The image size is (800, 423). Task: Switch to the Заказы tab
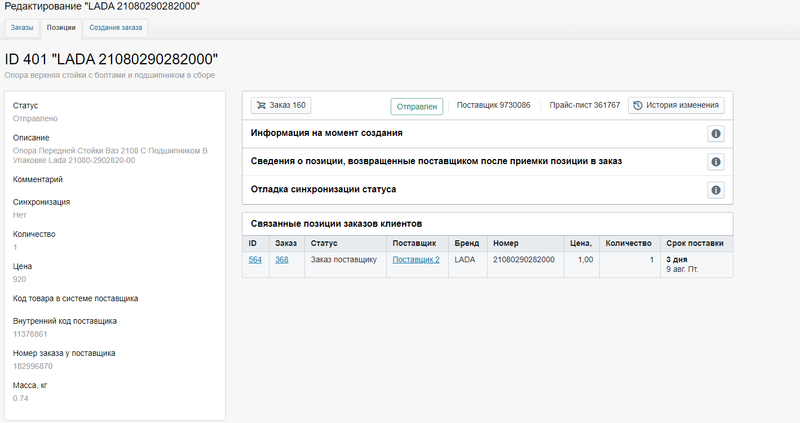pos(22,28)
